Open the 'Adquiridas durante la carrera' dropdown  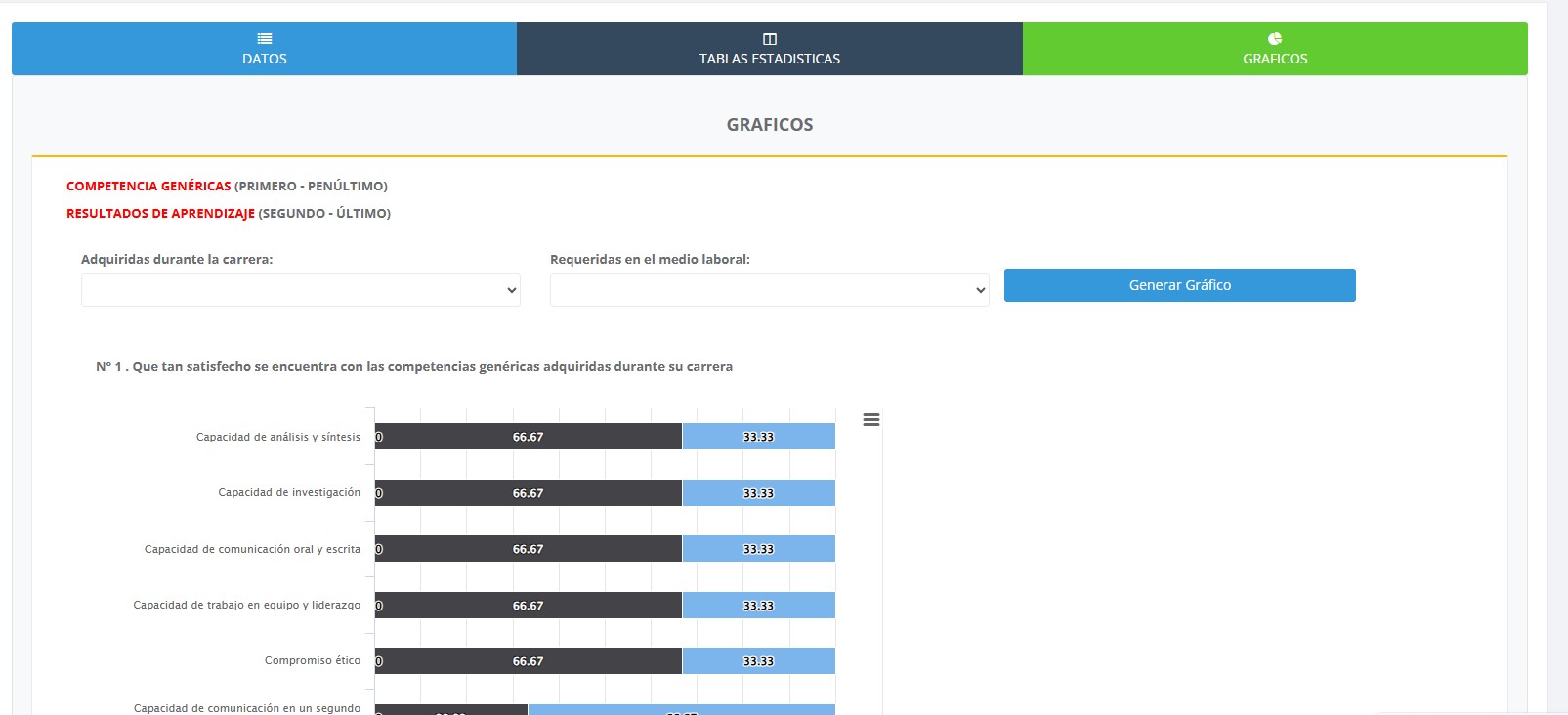pos(301,290)
